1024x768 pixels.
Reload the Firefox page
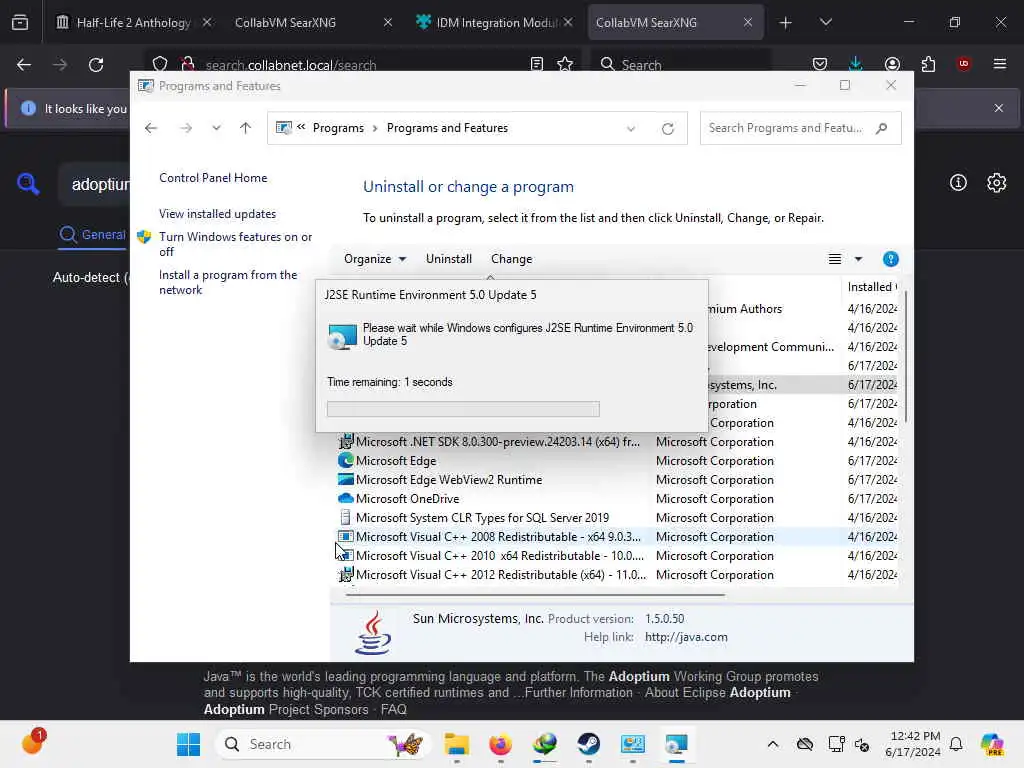tap(96, 65)
